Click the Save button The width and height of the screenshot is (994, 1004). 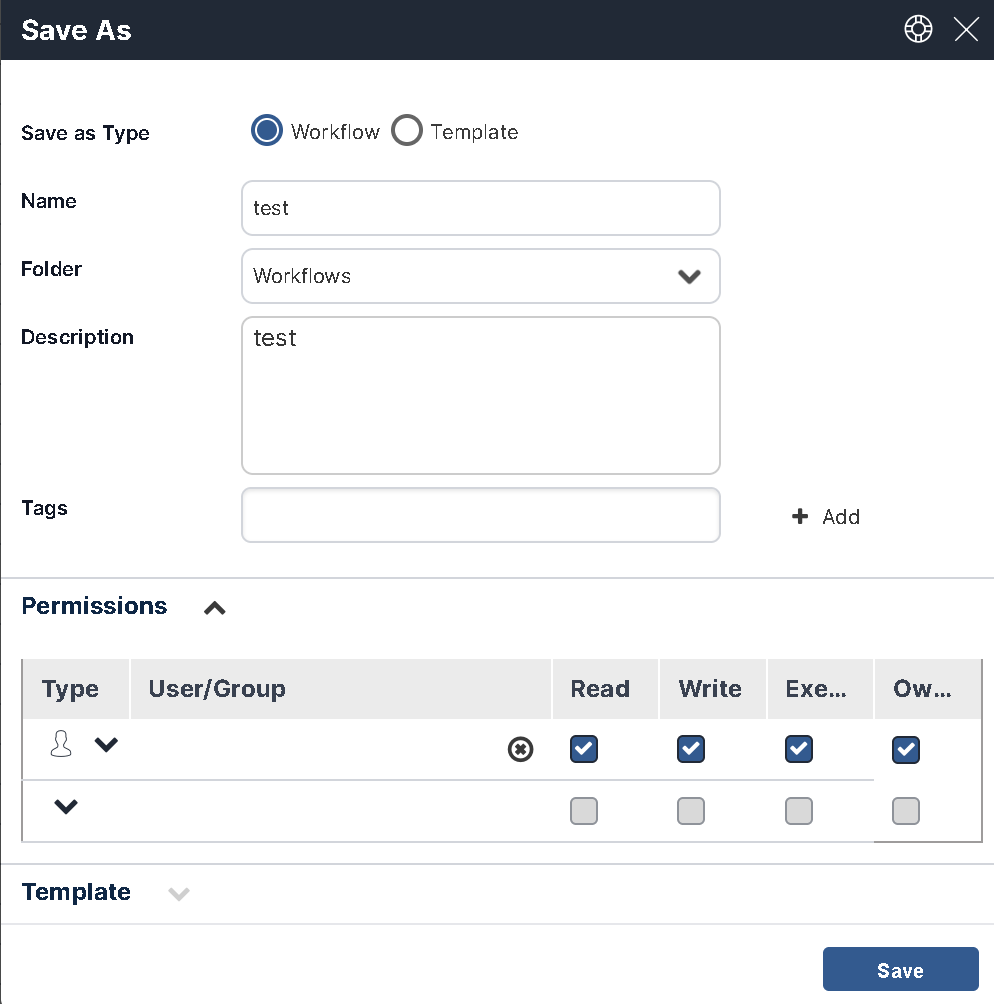click(x=899, y=969)
